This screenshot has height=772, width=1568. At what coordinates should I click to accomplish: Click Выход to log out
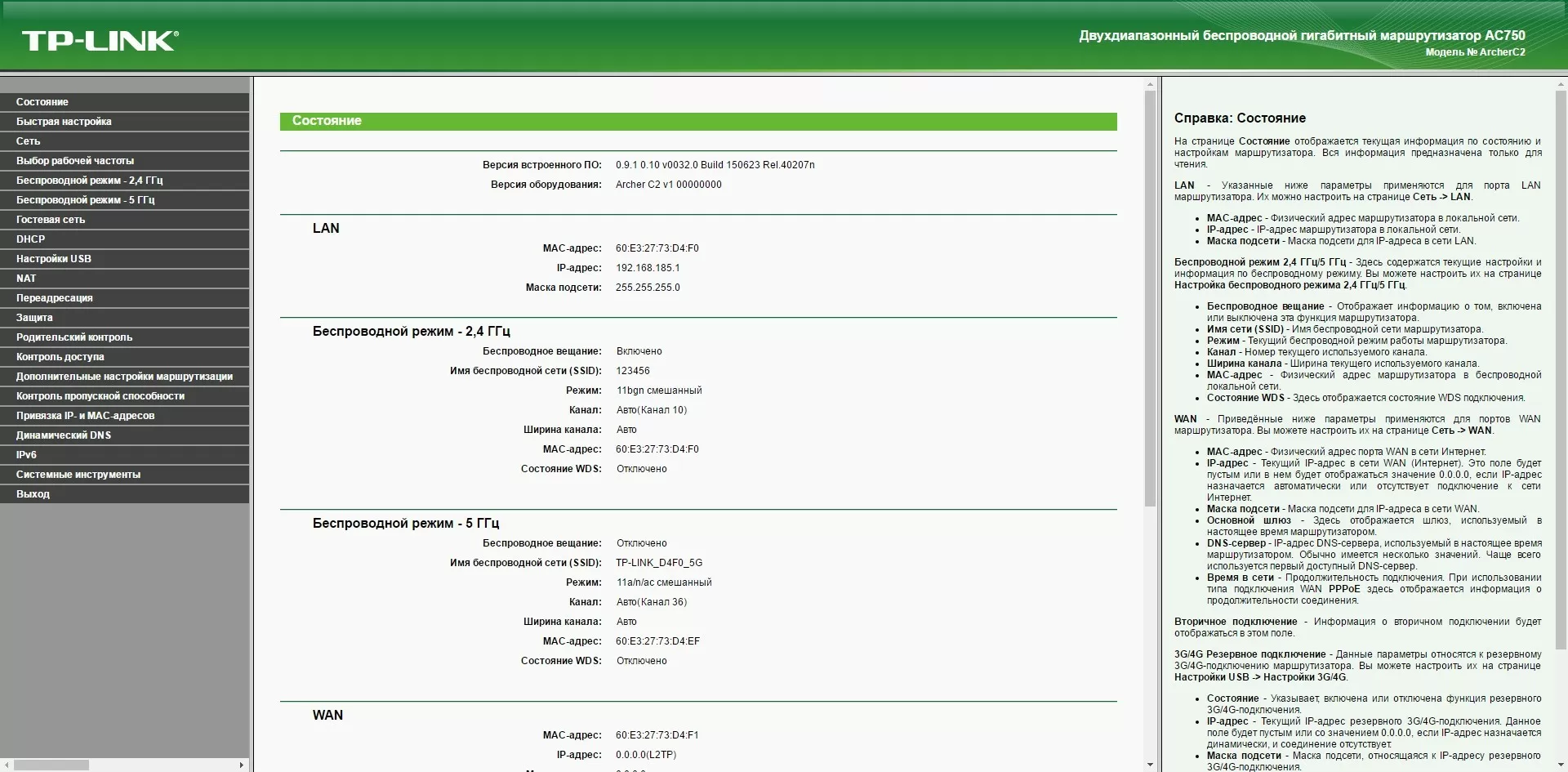click(124, 494)
